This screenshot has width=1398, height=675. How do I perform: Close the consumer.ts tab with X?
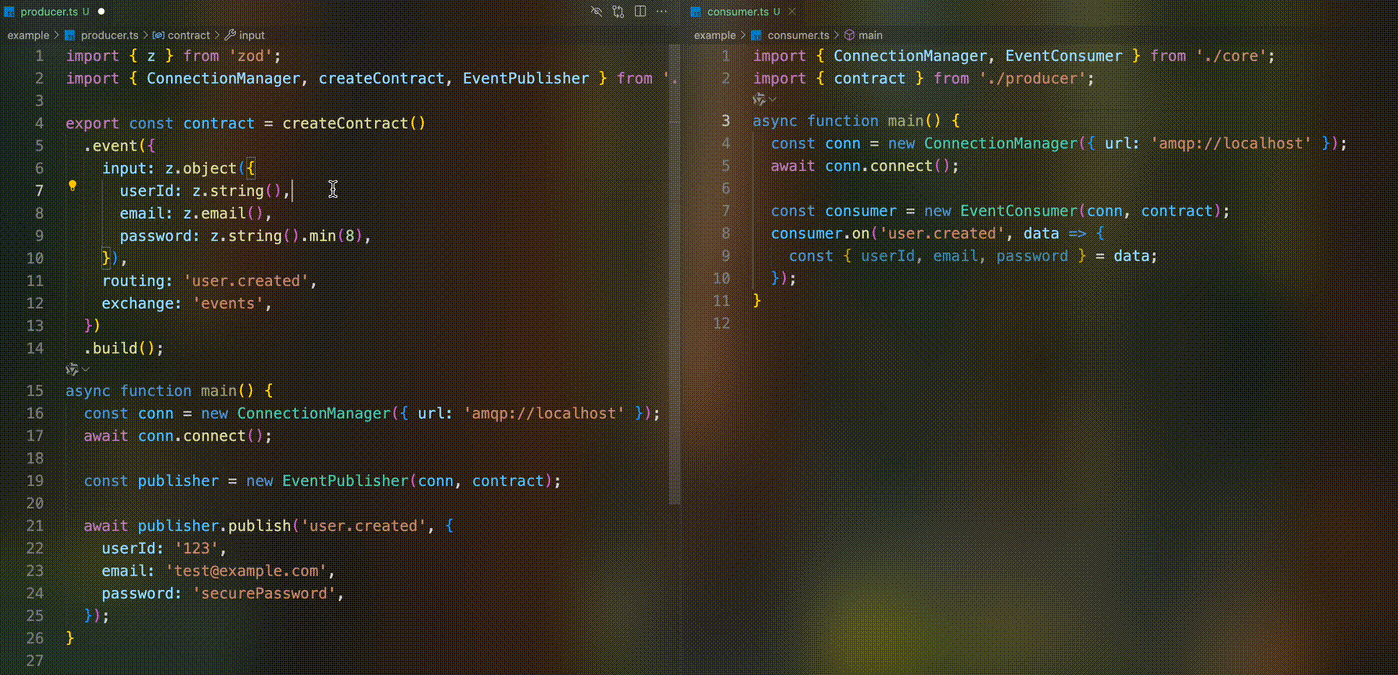tap(792, 12)
